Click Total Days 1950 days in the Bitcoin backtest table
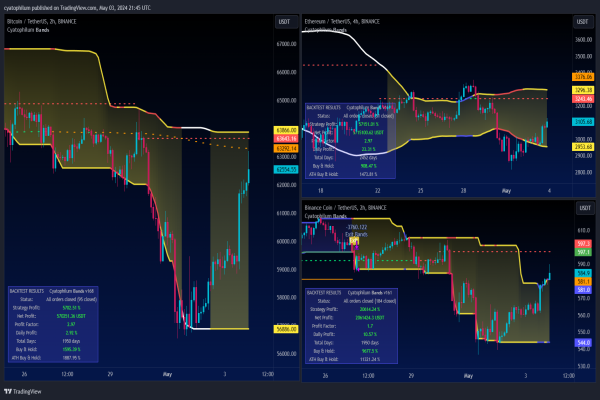Viewport: 600px width, 400px height. (x=71, y=341)
